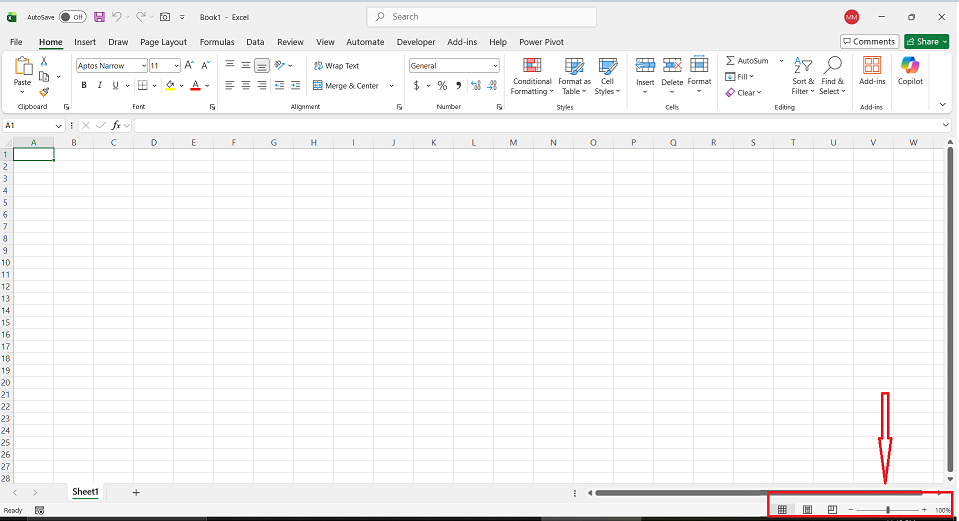This screenshot has height=521, width=959.
Task: Expand Merge & Center options arrow
Action: (391, 86)
